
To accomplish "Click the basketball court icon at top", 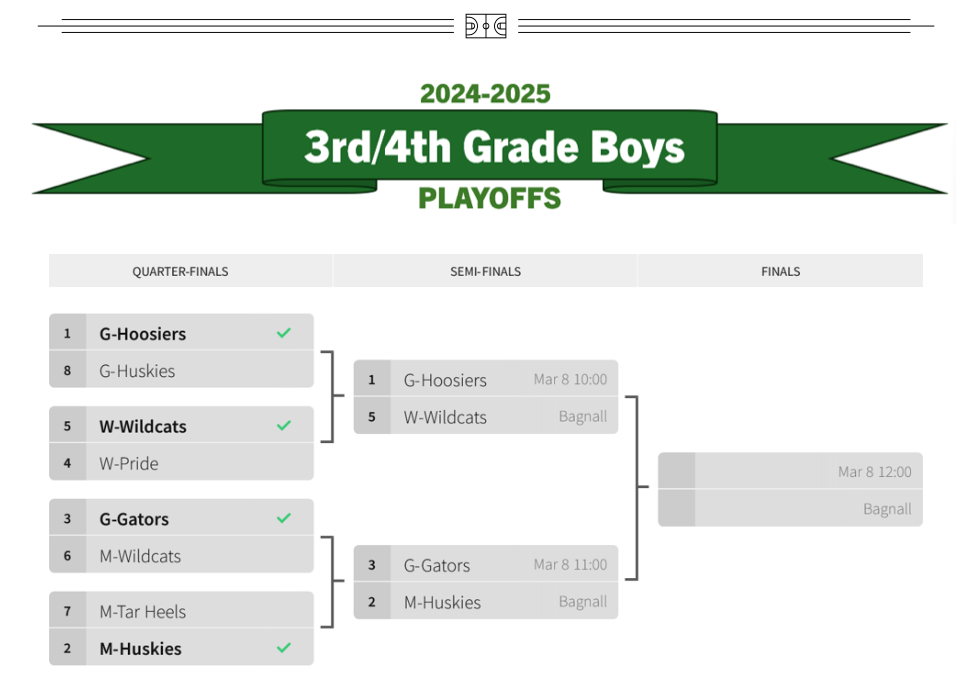I will coord(486,26).
